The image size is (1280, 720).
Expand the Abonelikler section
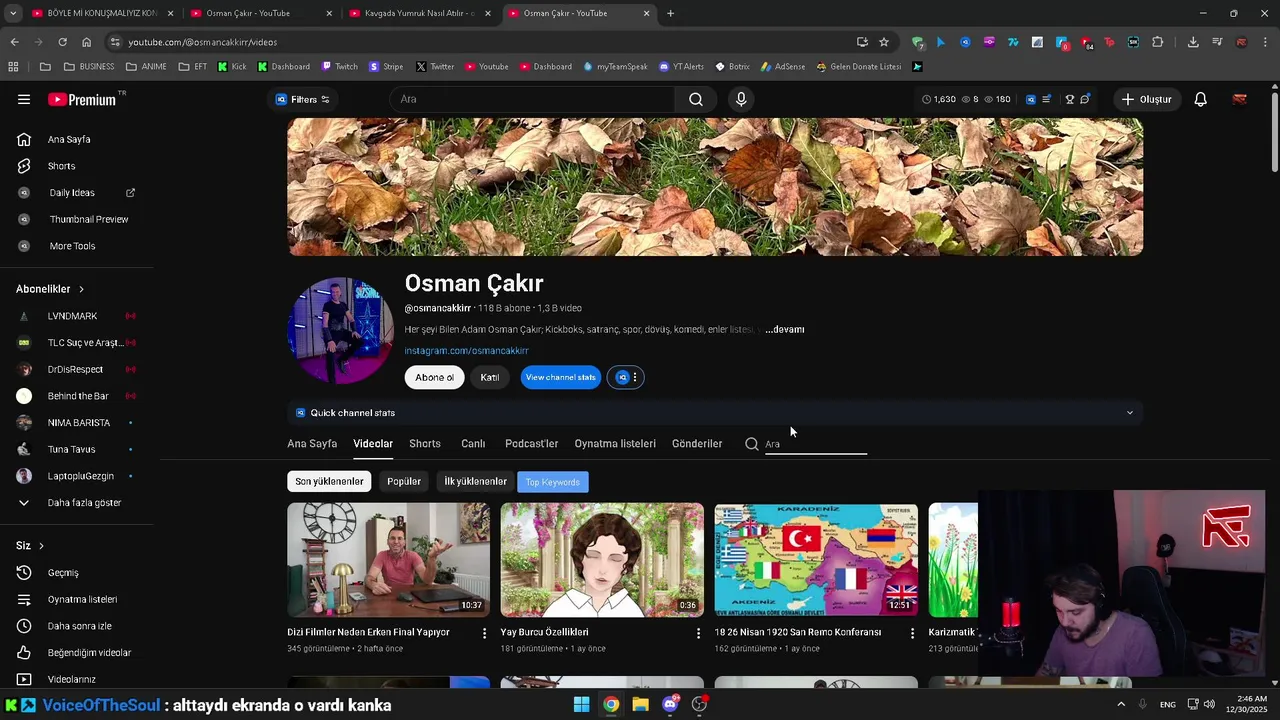50,289
